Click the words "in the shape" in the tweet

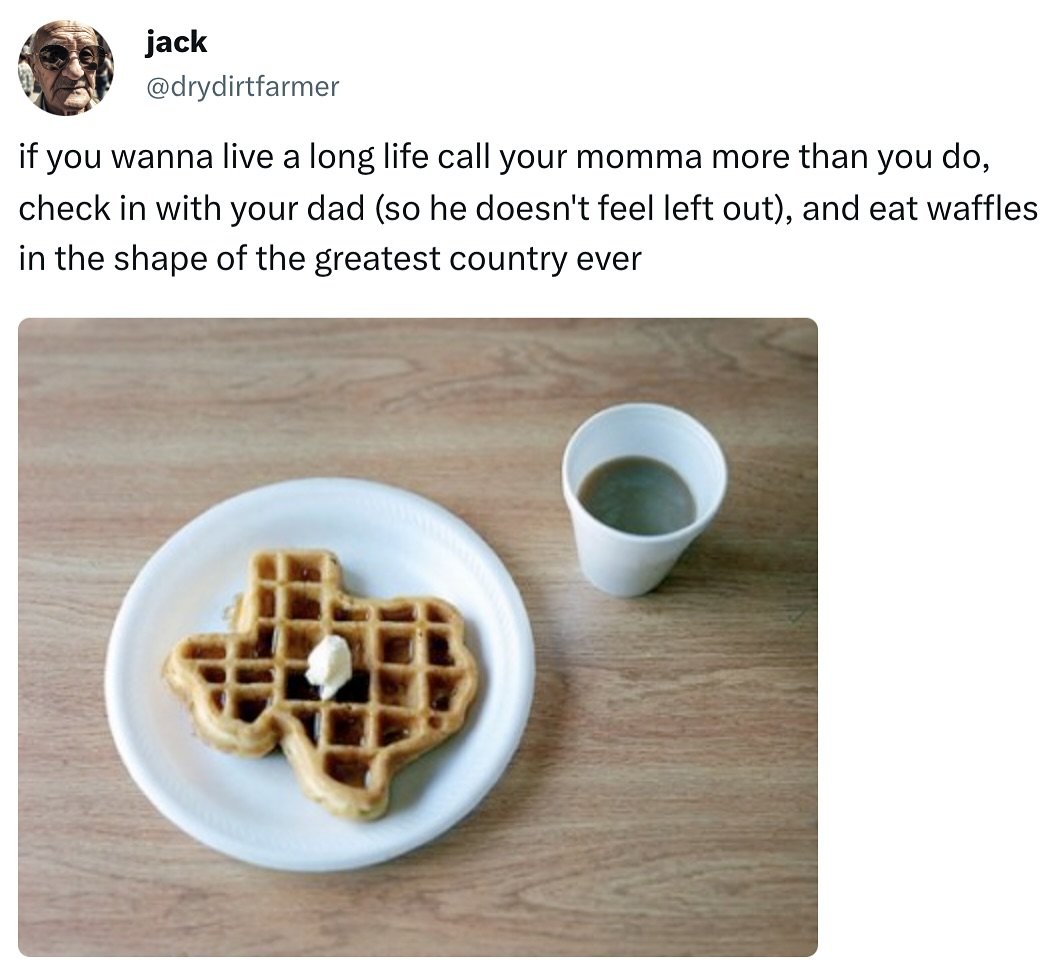point(113,259)
